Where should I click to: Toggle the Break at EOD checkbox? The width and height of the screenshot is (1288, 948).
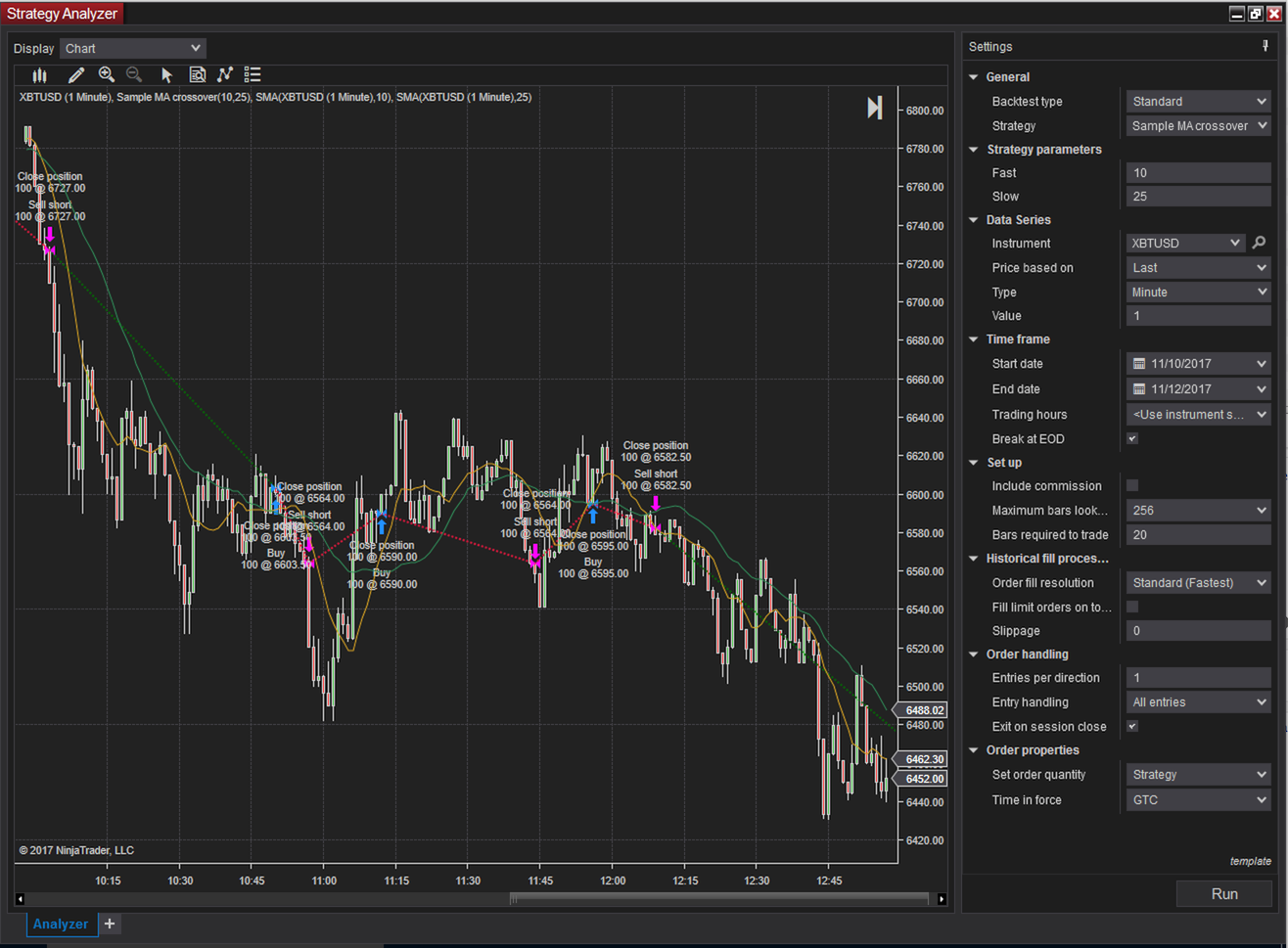[x=1132, y=438]
